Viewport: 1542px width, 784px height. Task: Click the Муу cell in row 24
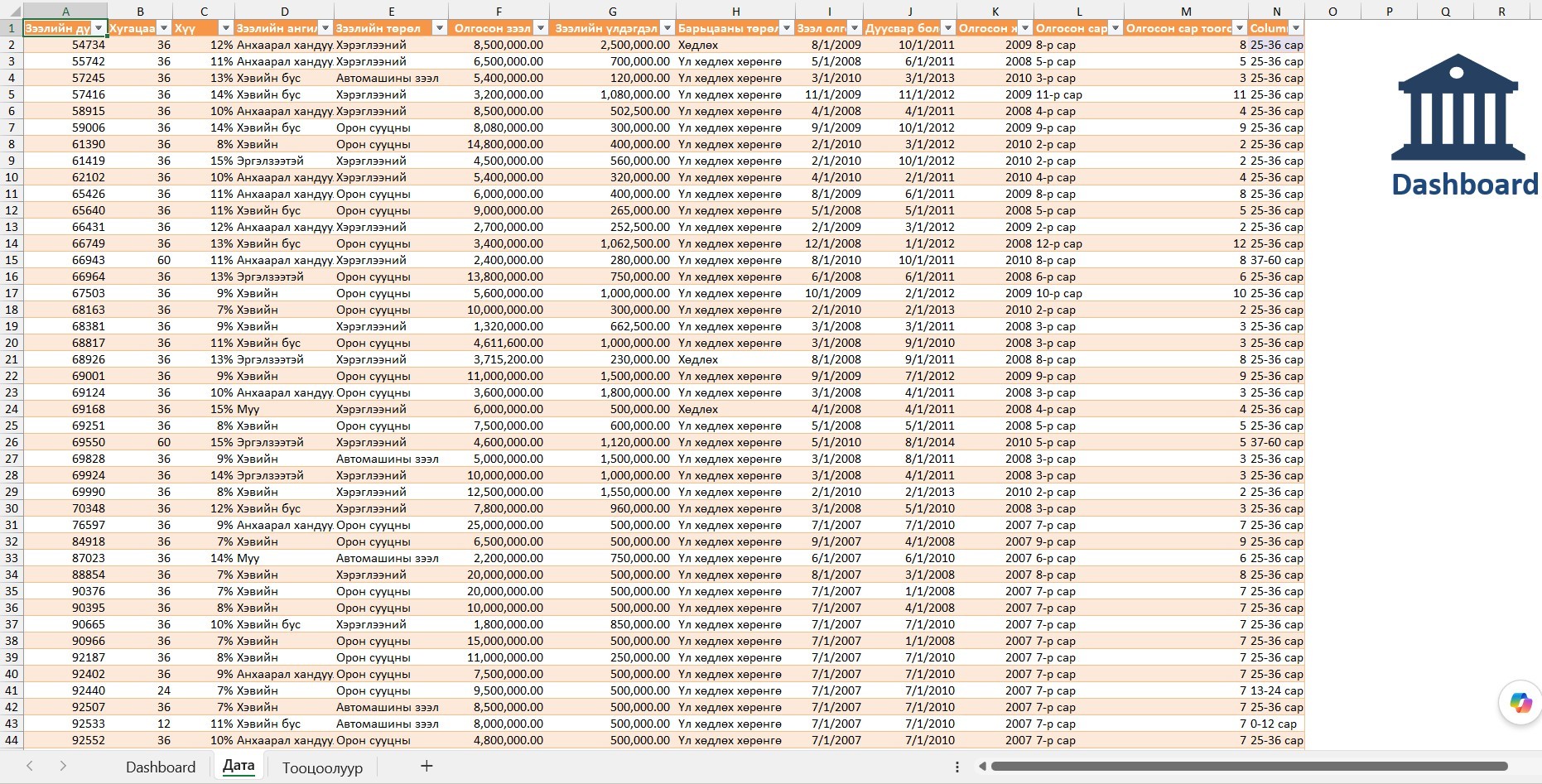click(284, 409)
